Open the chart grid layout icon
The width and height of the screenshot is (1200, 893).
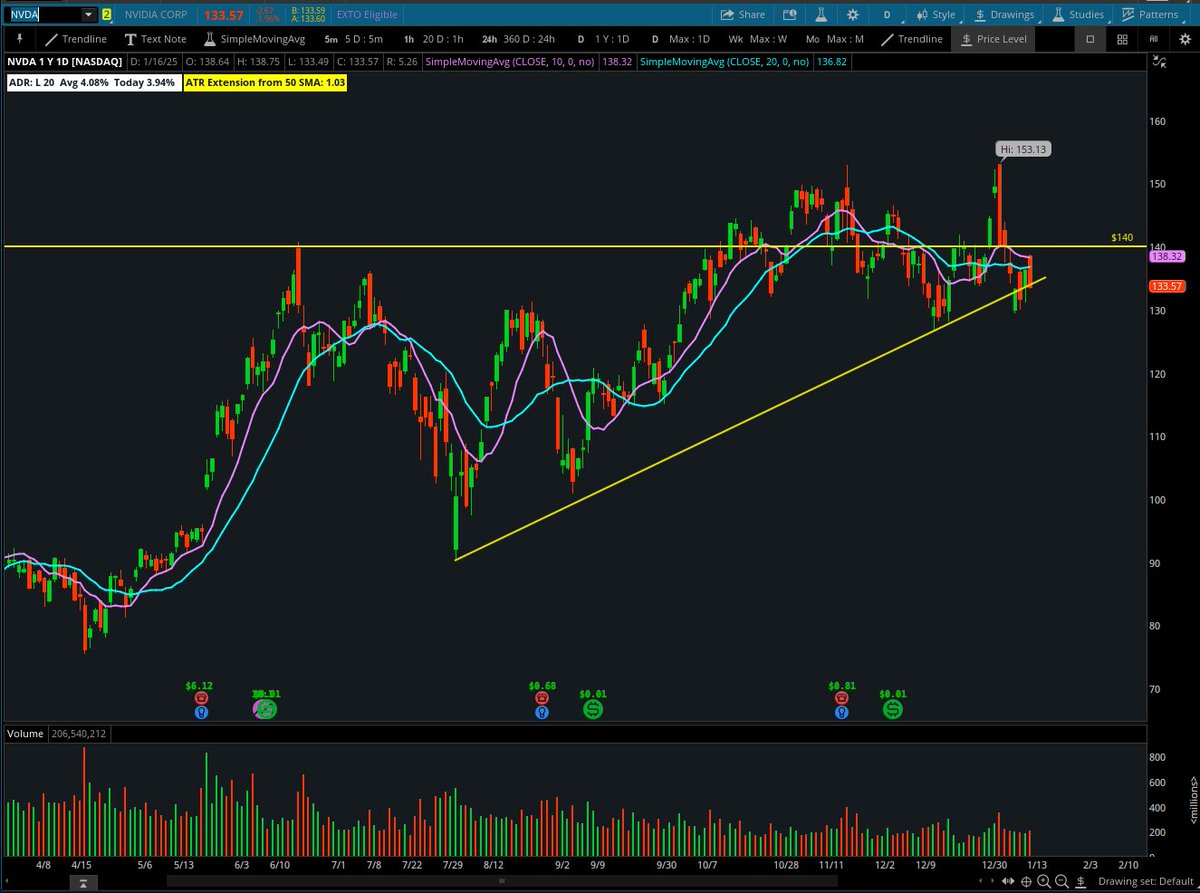[1123, 40]
